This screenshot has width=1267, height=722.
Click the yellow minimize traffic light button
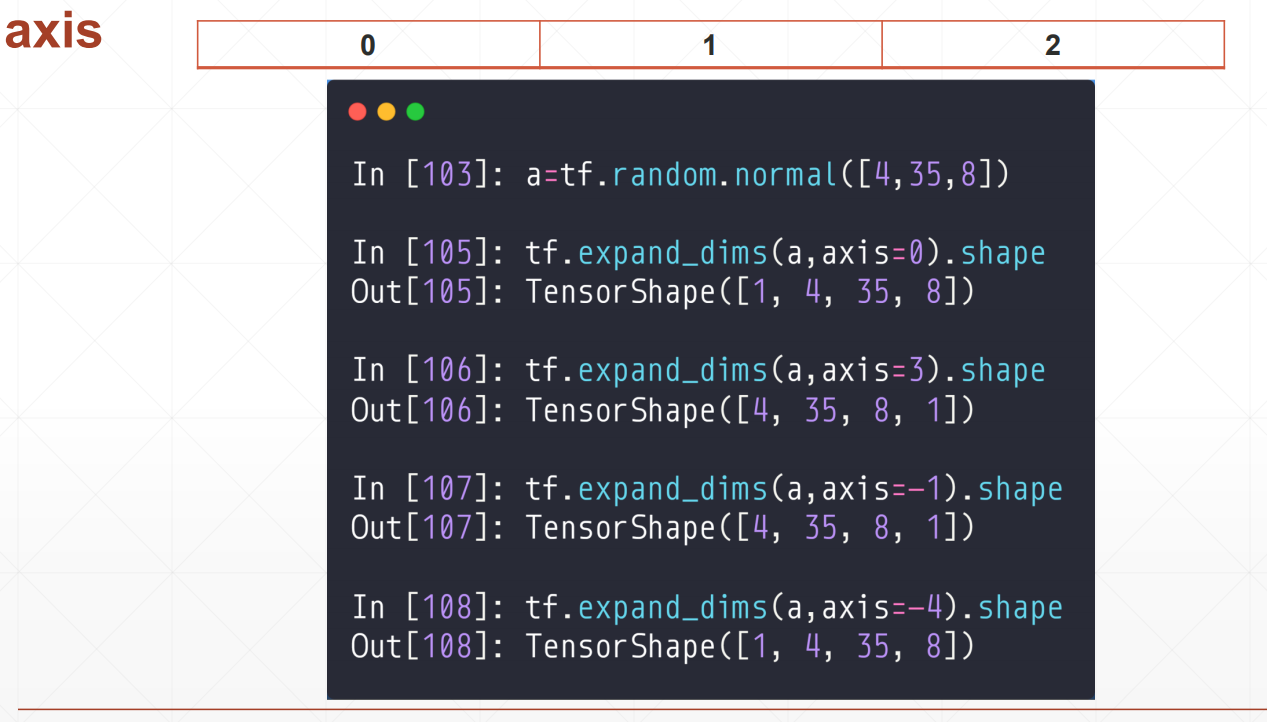[x=386, y=111]
